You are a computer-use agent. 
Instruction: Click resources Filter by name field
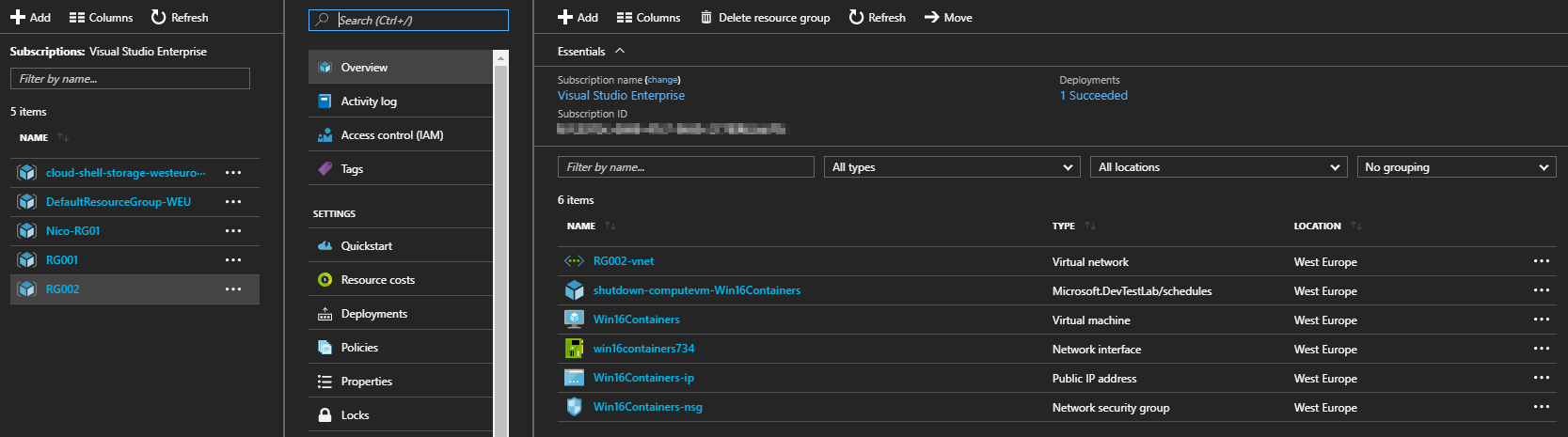click(686, 167)
